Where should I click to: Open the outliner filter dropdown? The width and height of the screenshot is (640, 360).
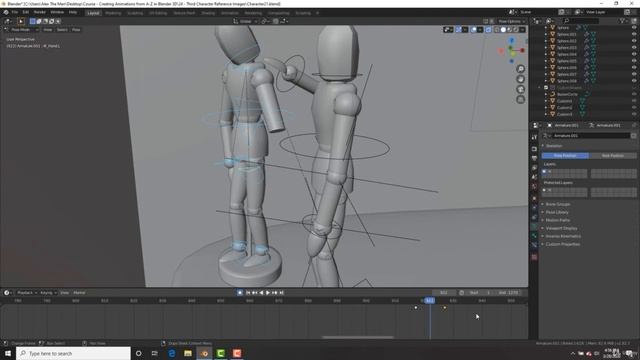[x=623, y=21]
